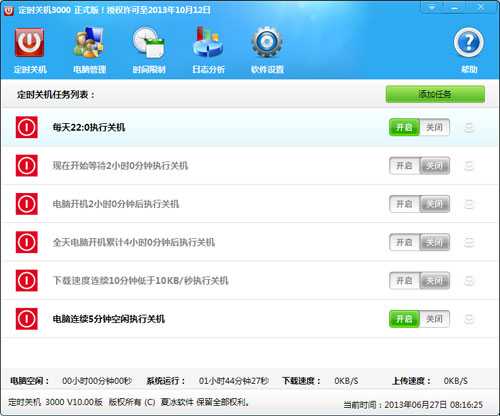
Task: Select task text 每天22:0执行关机
Action: (89, 127)
